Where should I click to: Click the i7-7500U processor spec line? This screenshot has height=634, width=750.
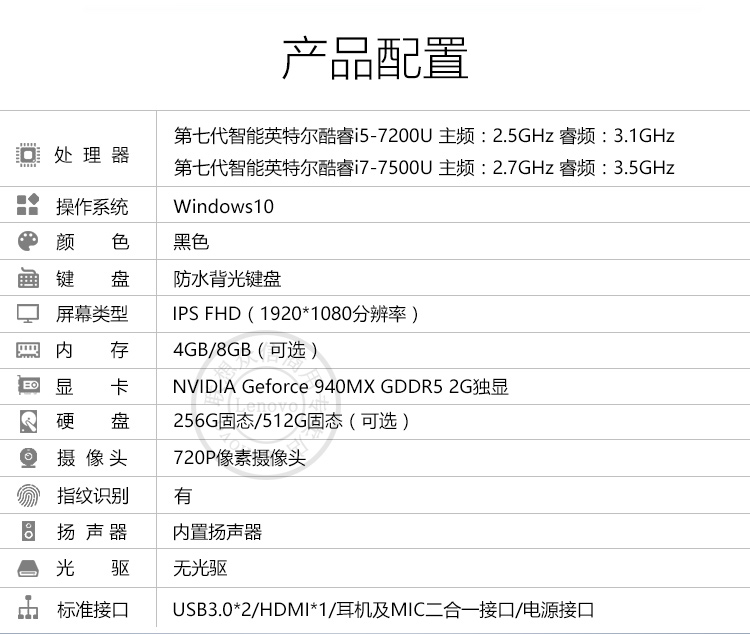tap(424, 168)
